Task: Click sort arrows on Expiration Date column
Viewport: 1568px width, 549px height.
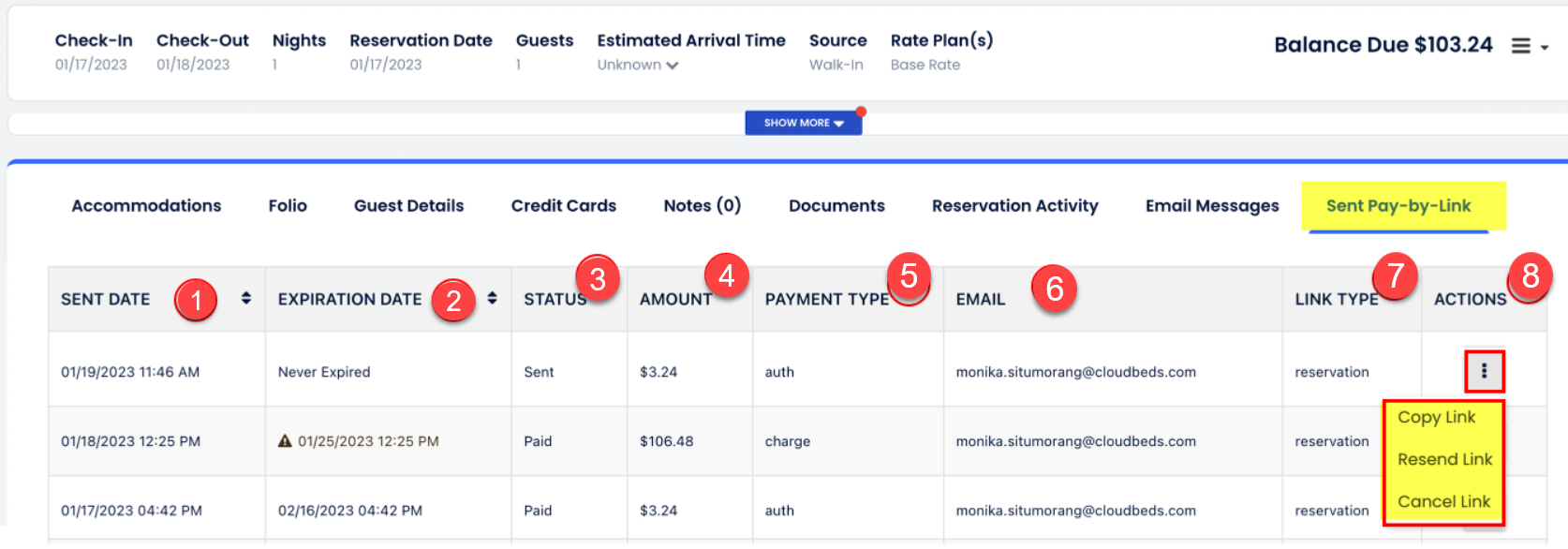Action: click(x=492, y=298)
